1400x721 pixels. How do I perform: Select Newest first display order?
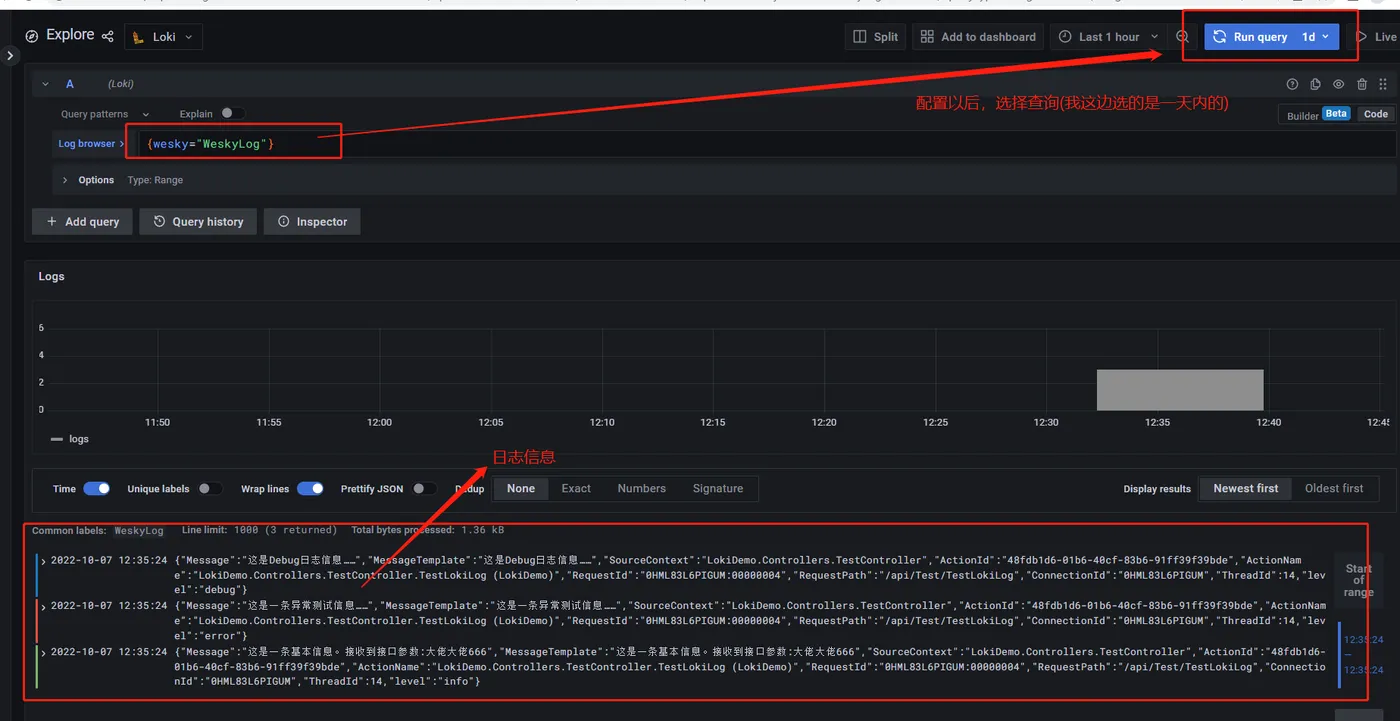pyautogui.click(x=1245, y=489)
